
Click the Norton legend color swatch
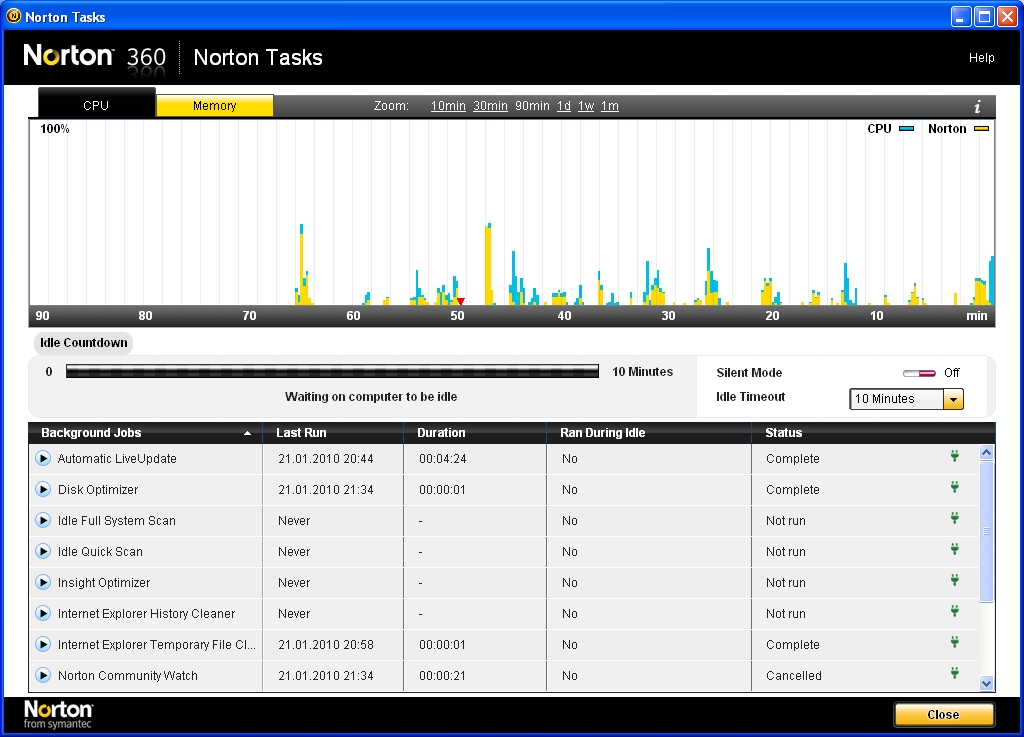982,129
